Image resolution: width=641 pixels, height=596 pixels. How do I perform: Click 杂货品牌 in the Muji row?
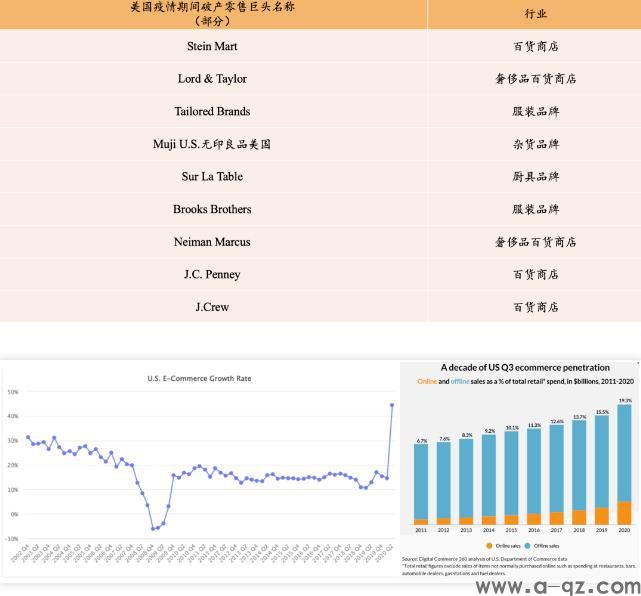pyautogui.click(x=536, y=144)
